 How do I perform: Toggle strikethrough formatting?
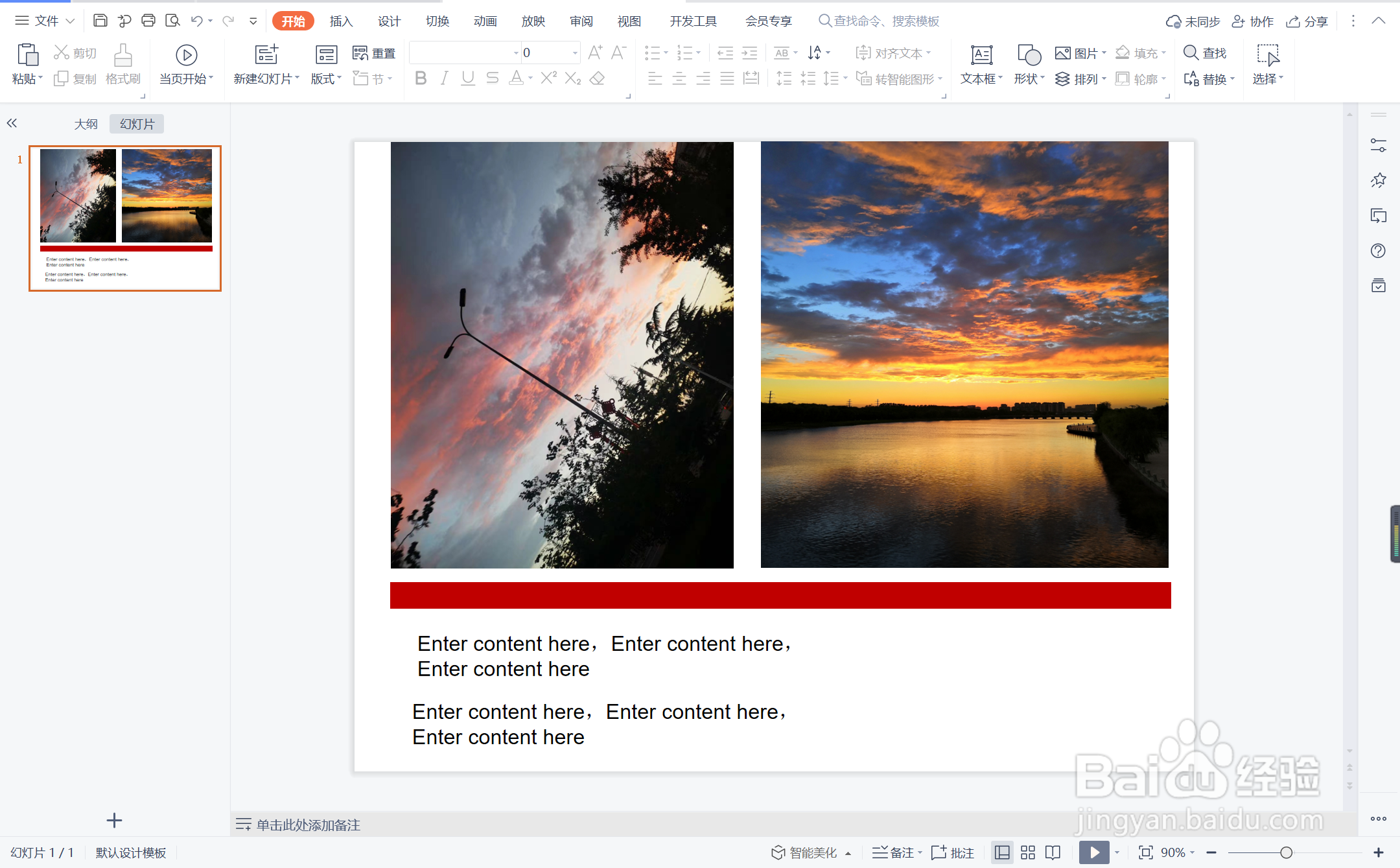(493, 78)
